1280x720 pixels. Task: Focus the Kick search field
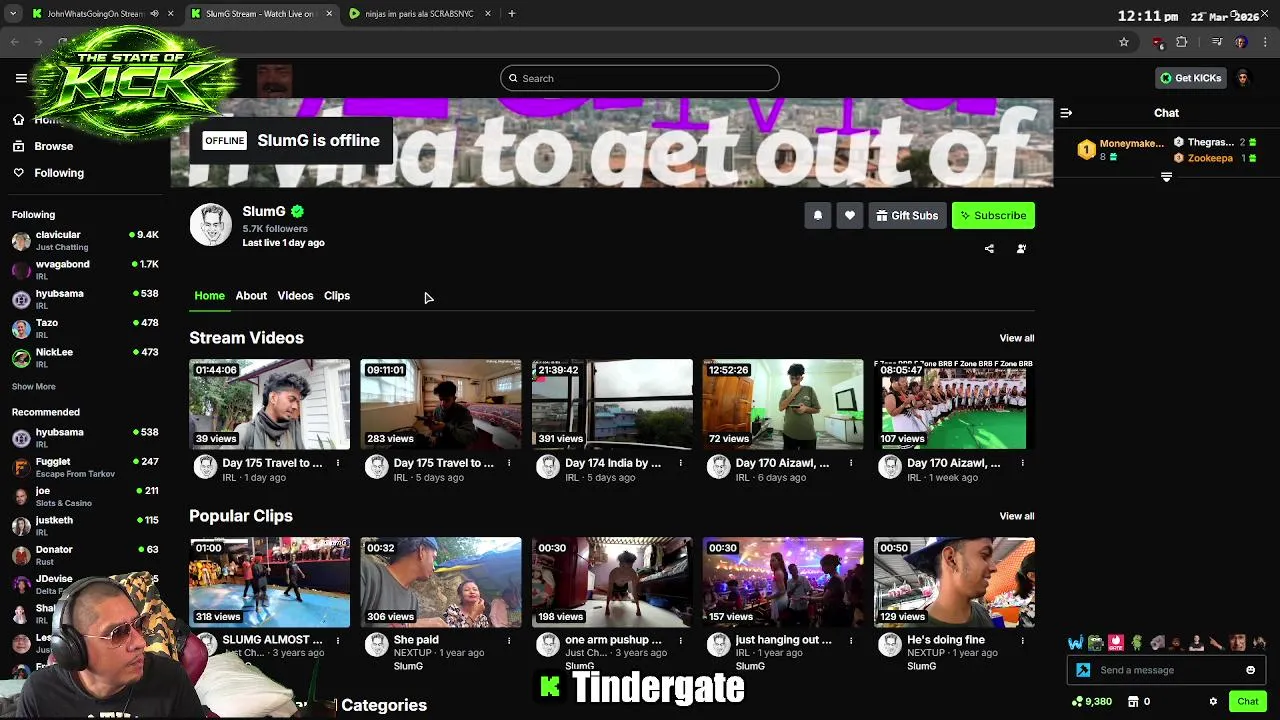pyautogui.click(x=639, y=78)
